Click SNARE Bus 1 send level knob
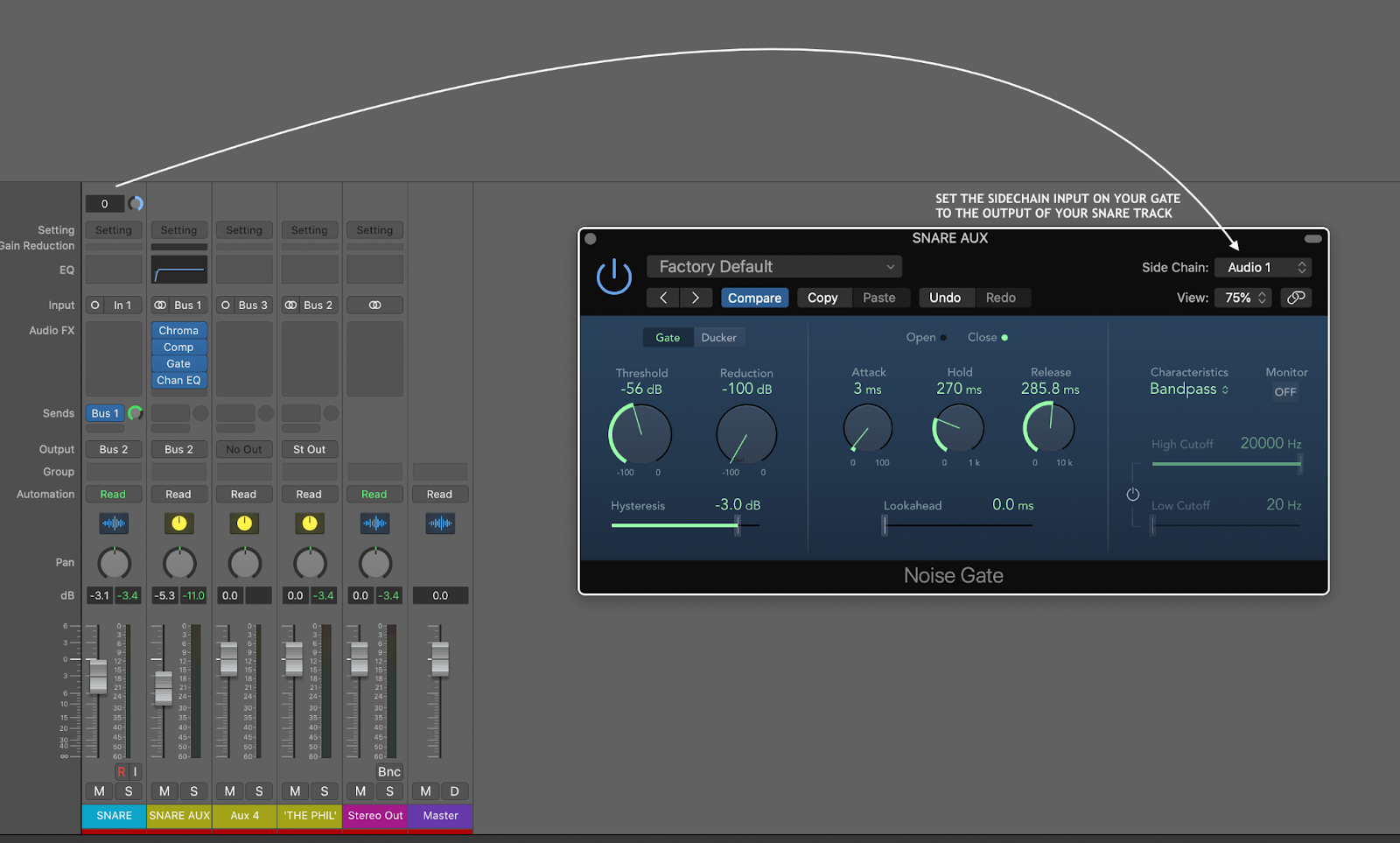 coord(135,413)
